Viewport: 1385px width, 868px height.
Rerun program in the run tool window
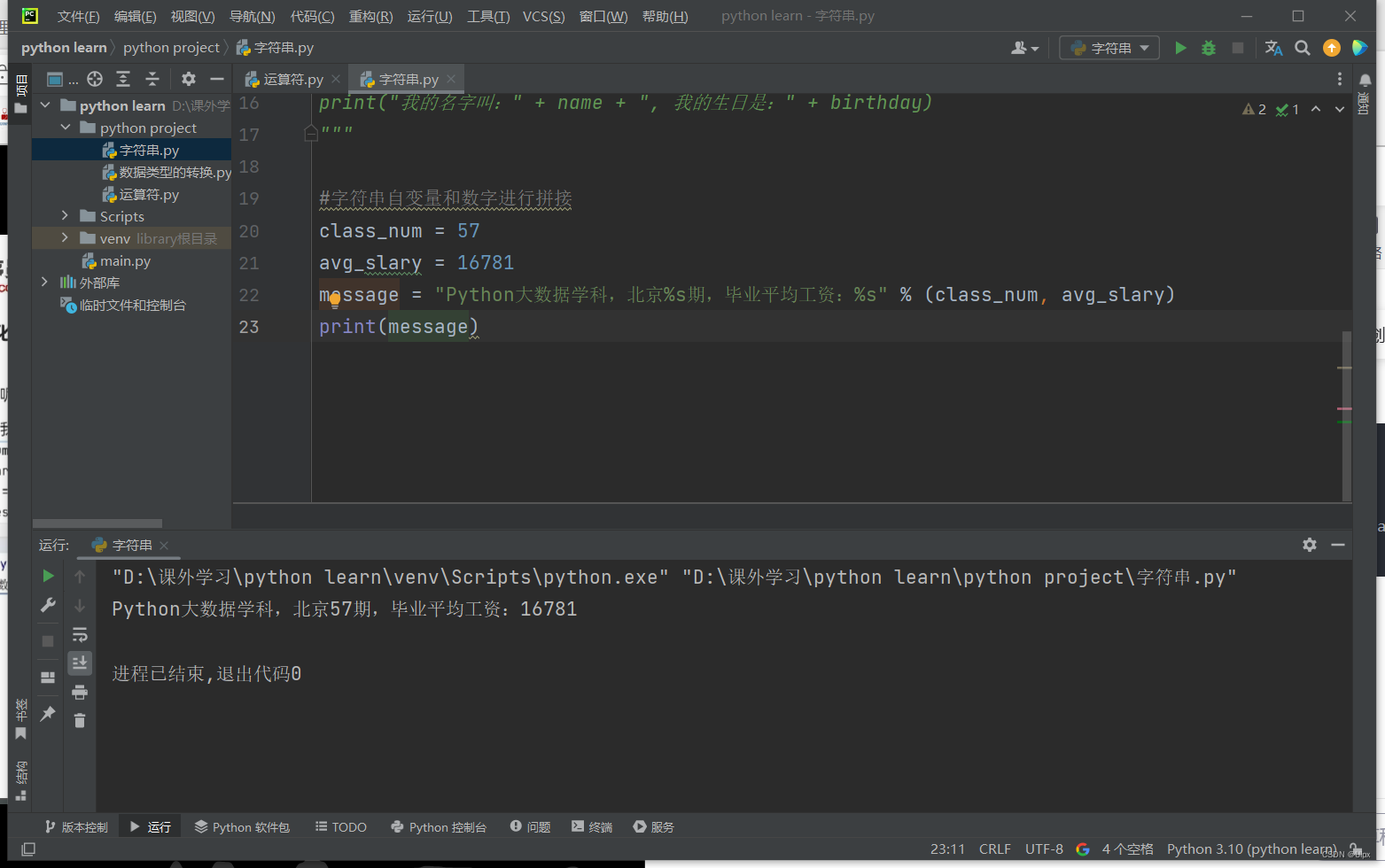coord(48,576)
